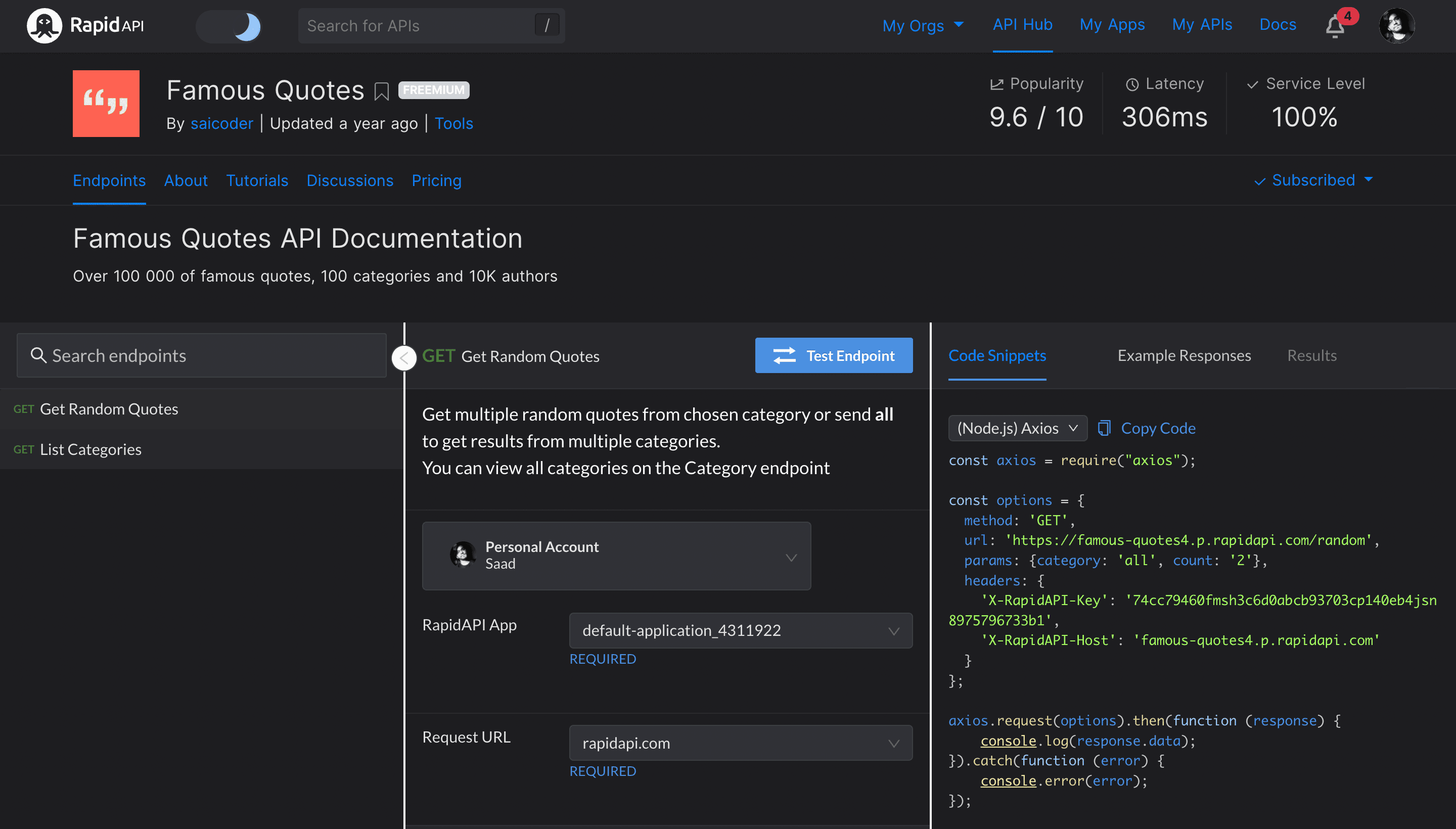Switch to the About tab
This screenshot has height=829, width=1456.
[186, 180]
